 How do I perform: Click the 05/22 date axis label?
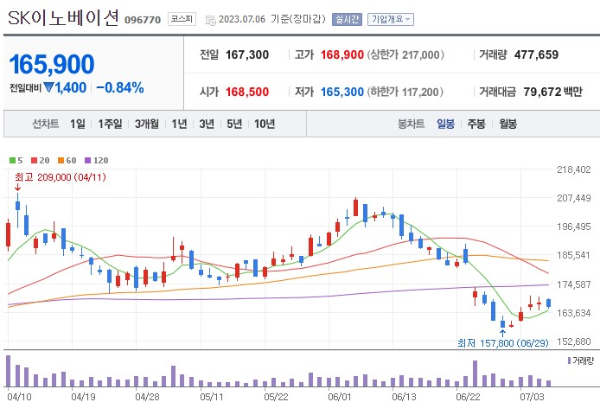point(276,397)
